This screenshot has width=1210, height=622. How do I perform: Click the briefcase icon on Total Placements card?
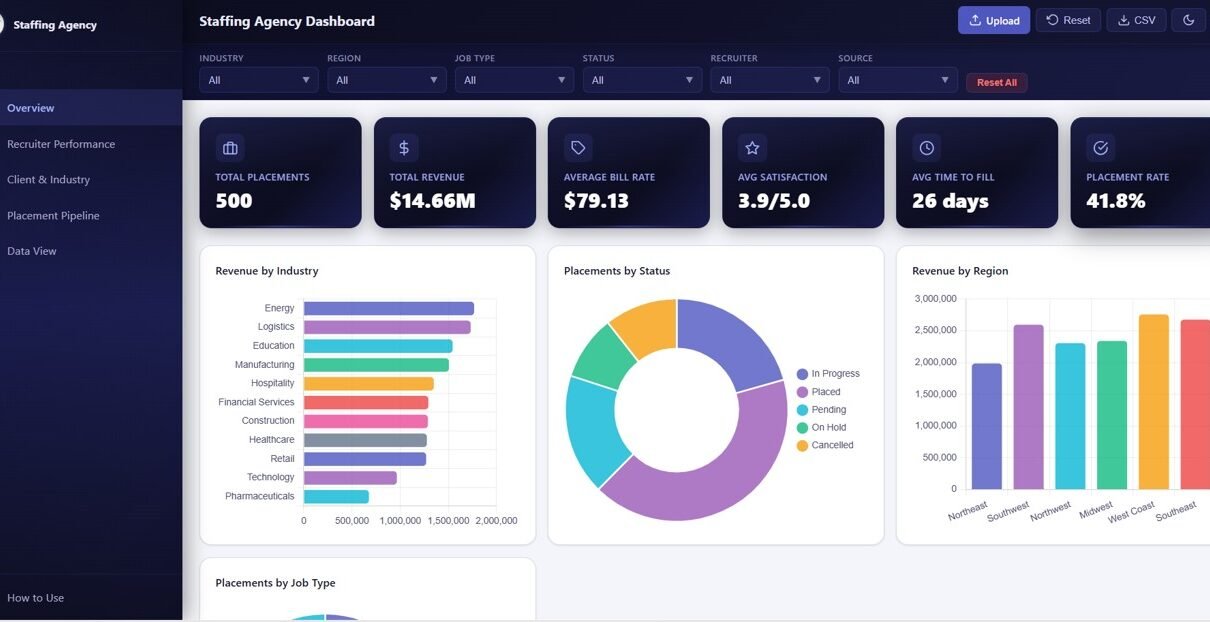(230, 148)
